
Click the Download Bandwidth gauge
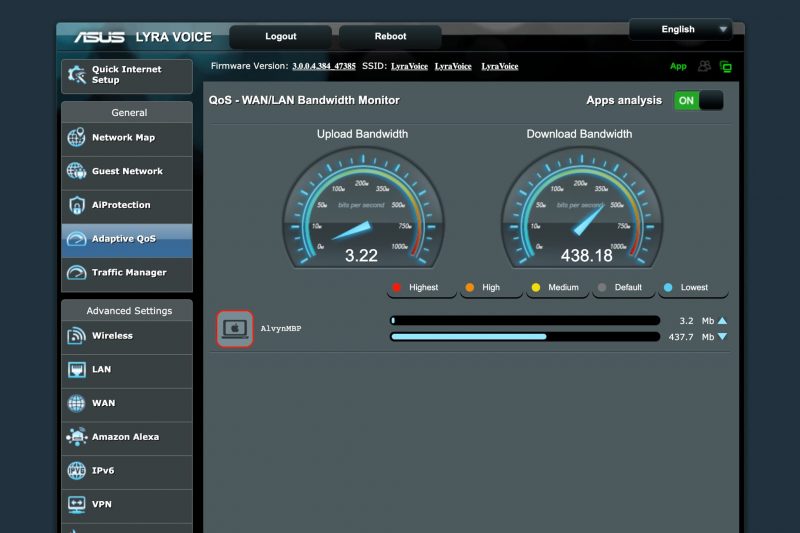click(582, 208)
